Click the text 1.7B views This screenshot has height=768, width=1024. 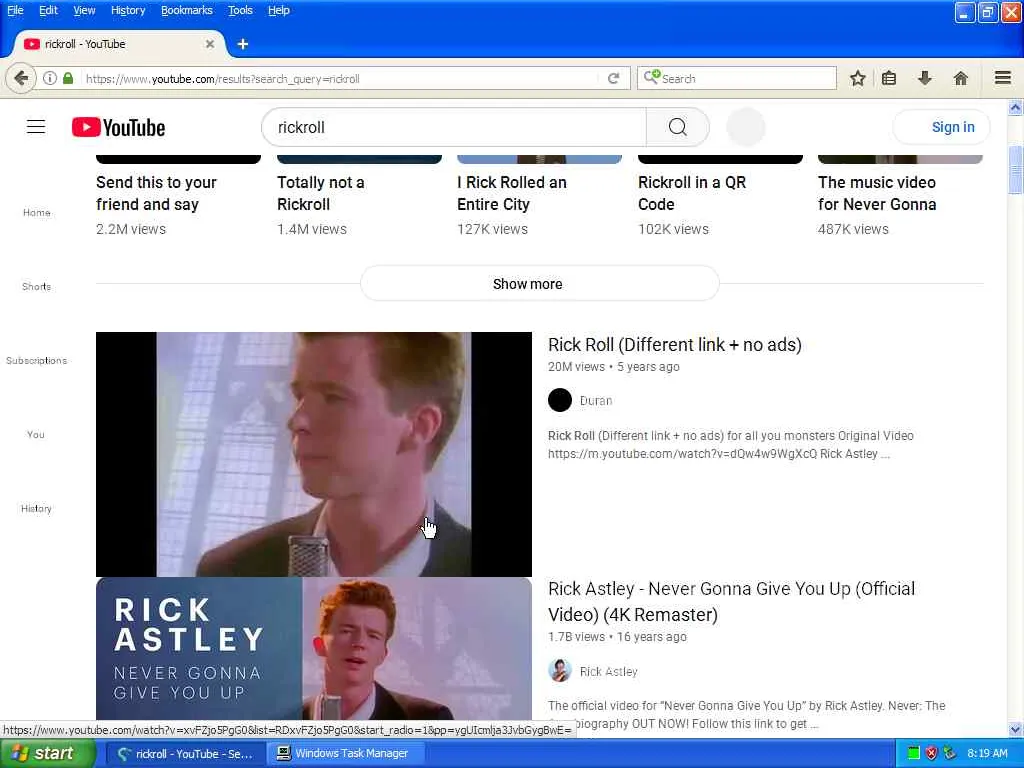pyautogui.click(x=576, y=637)
